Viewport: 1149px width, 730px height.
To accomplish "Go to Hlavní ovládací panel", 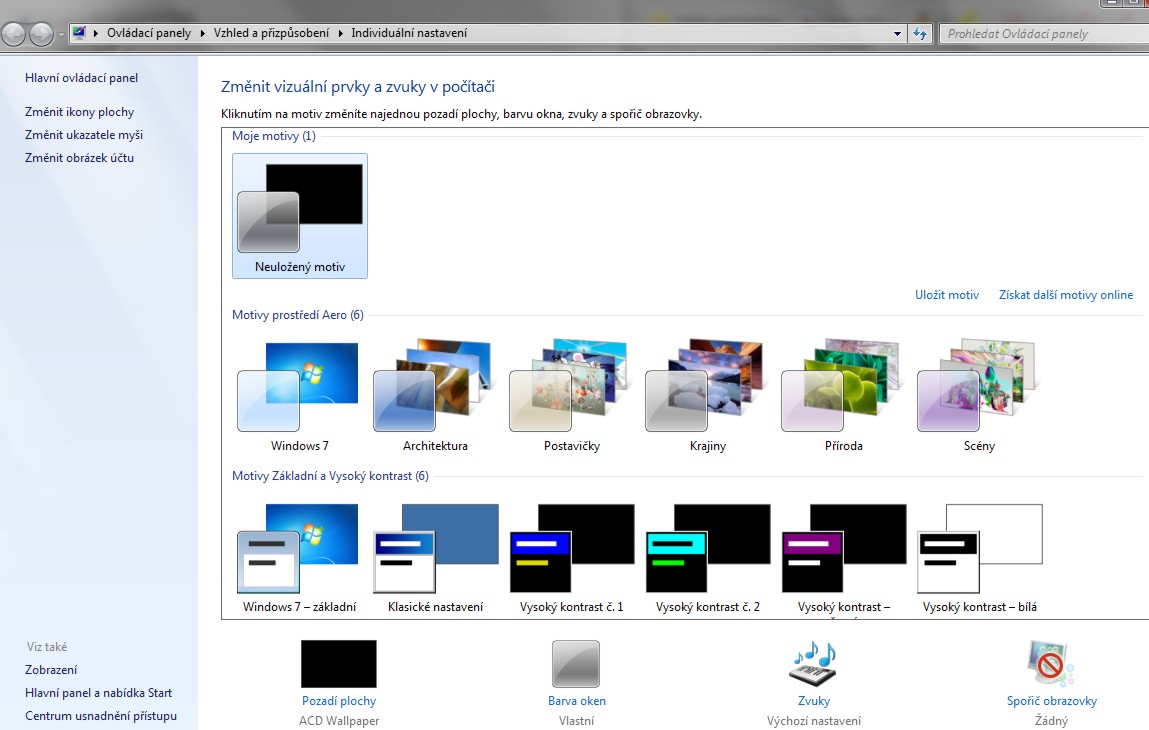I will (81, 78).
